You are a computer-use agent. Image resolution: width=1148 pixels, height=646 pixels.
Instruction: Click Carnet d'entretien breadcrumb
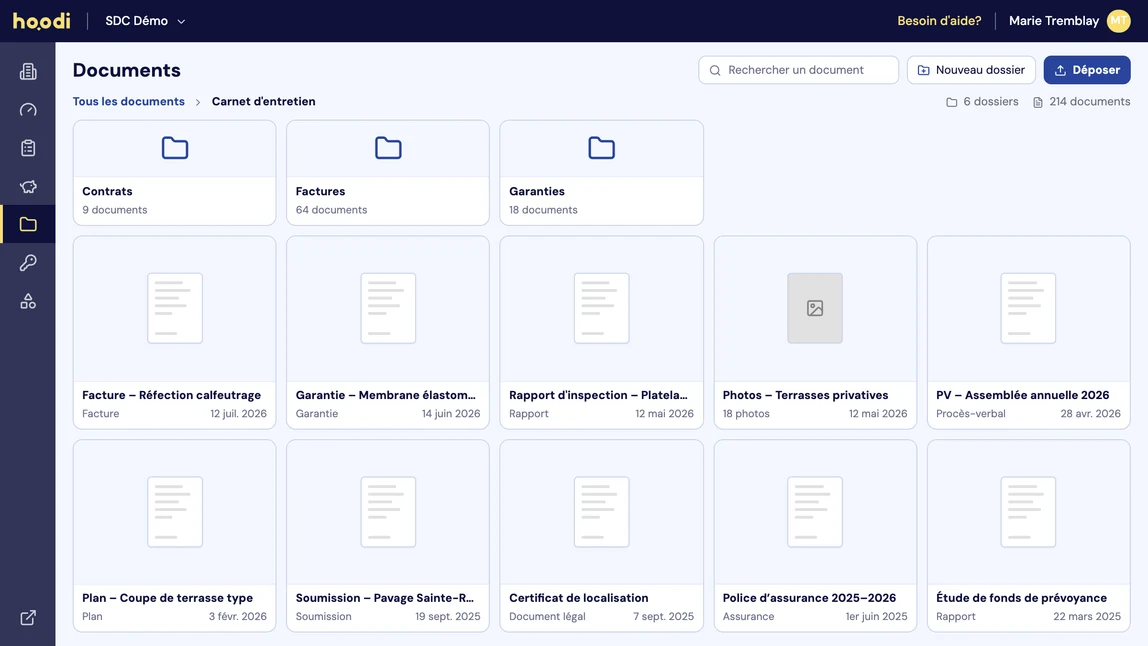(264, 102)
